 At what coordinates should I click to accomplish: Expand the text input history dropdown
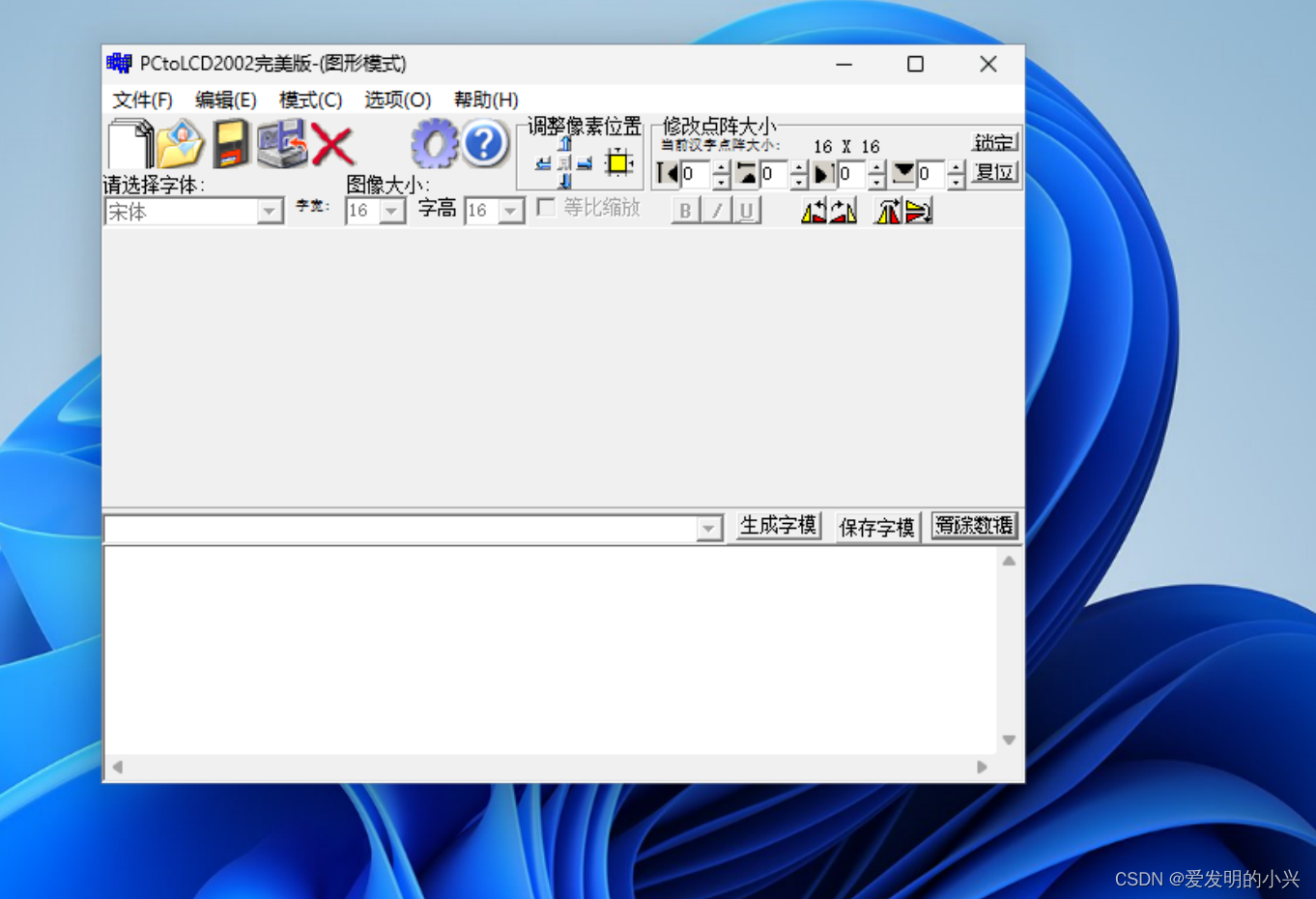709,528
